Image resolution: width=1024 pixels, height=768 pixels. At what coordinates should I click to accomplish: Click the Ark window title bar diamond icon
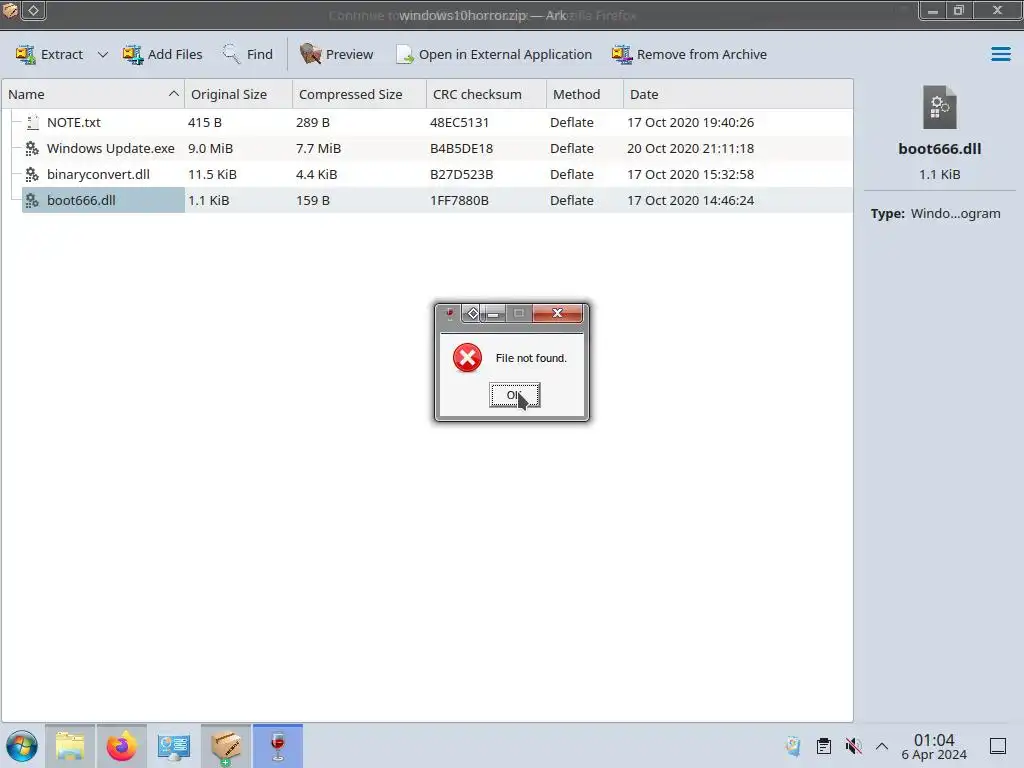click(x=33, y=10)
